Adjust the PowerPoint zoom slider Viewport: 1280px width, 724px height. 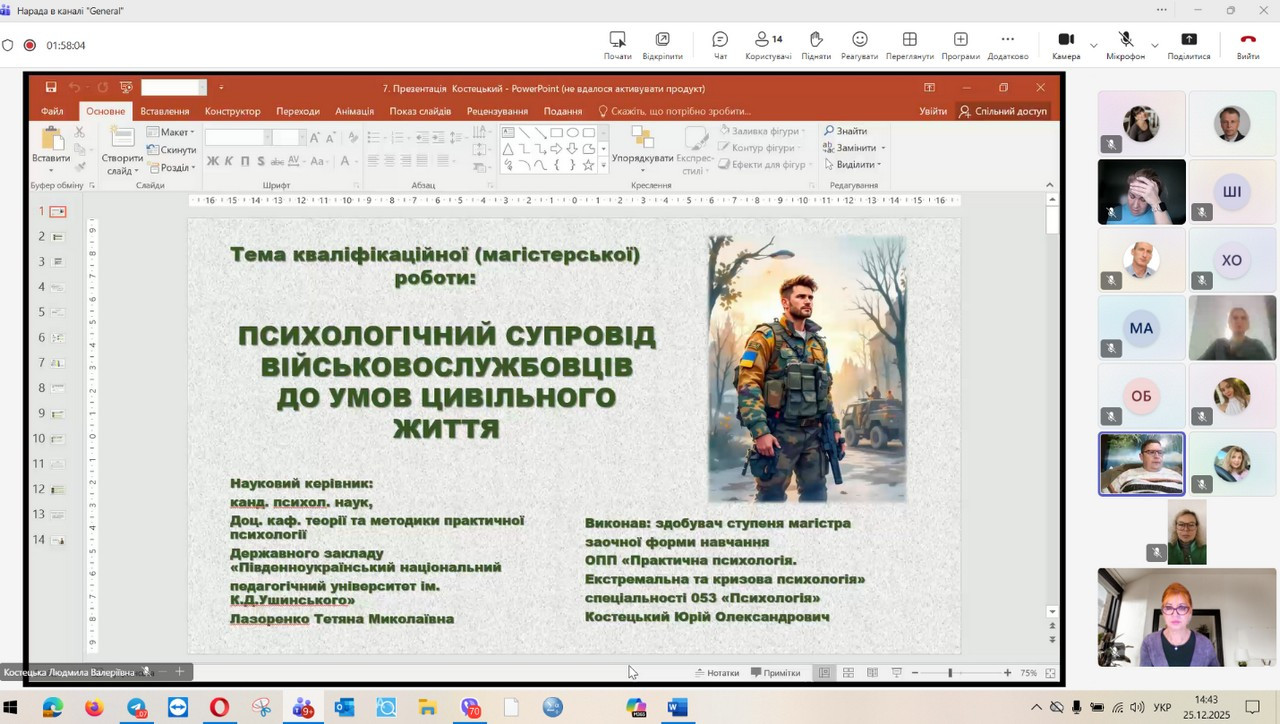(950, 673)
